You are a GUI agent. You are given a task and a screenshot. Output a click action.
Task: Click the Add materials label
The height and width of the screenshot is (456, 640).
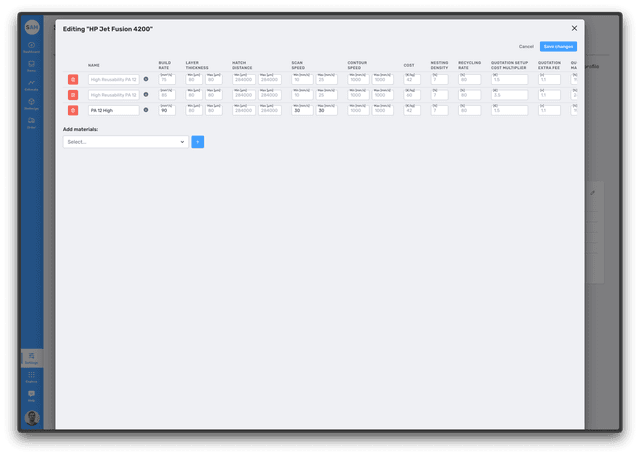[x=80, y=129]
